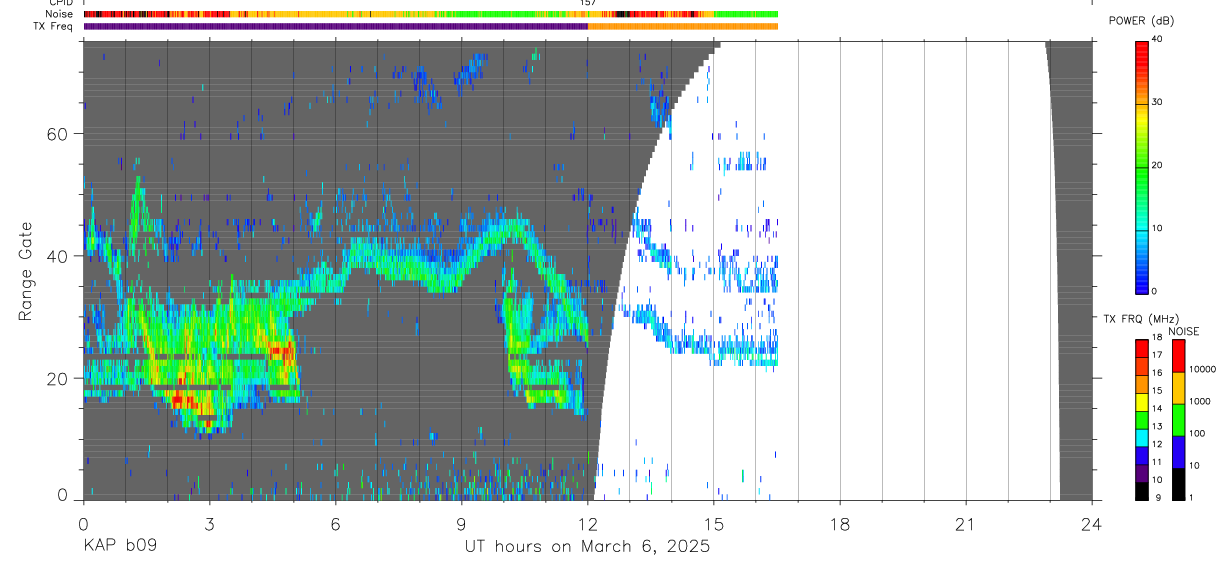Click the 'Noise' row label above the plot

pos(60,14)
